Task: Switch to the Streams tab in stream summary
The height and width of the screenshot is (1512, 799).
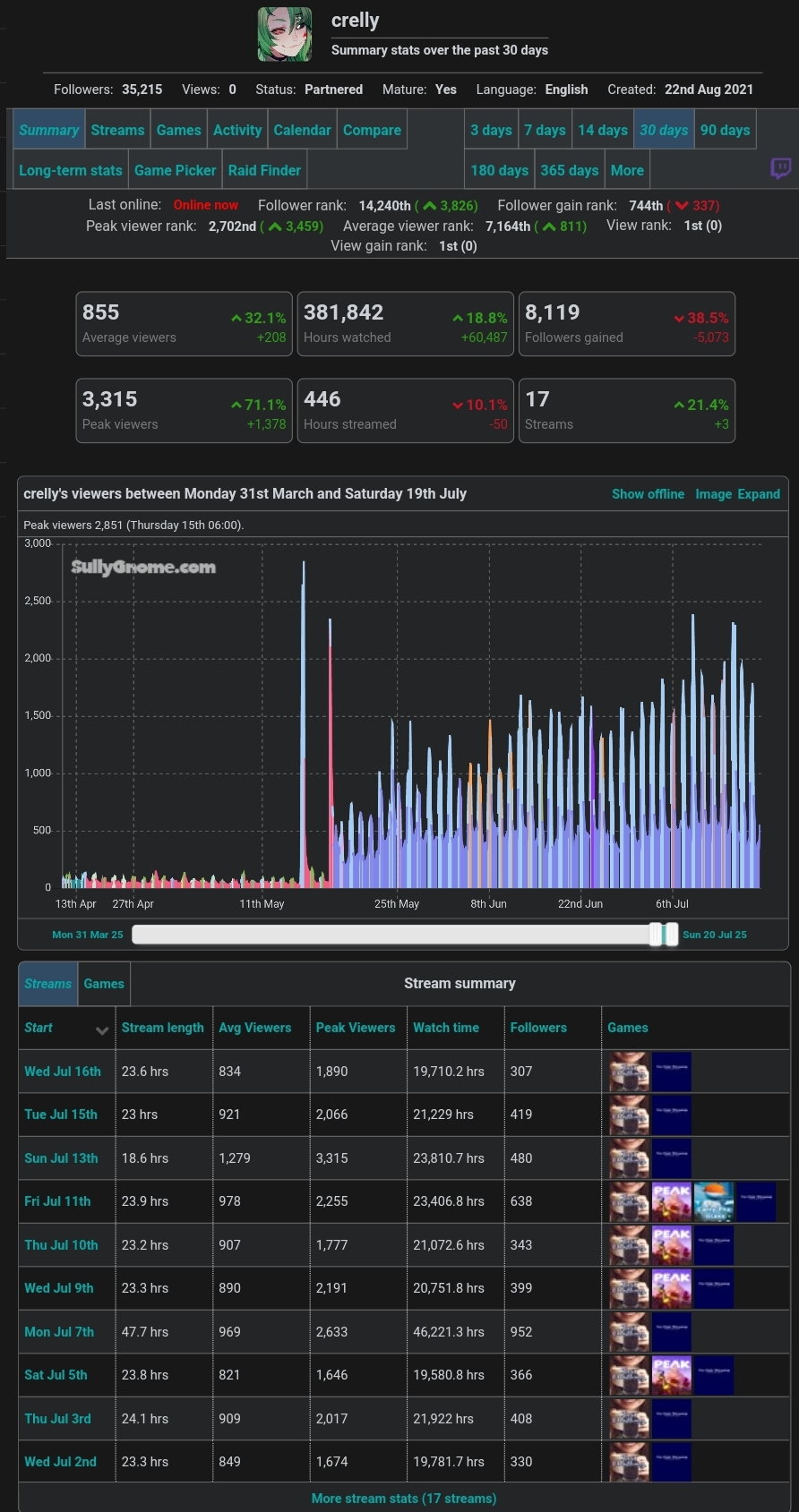Action: 48,984
